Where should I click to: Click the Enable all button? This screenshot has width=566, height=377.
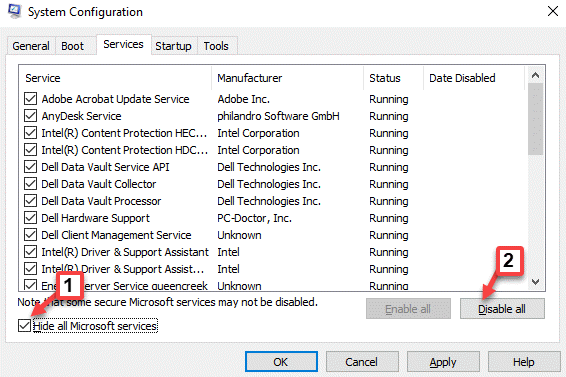click(408, 309)
